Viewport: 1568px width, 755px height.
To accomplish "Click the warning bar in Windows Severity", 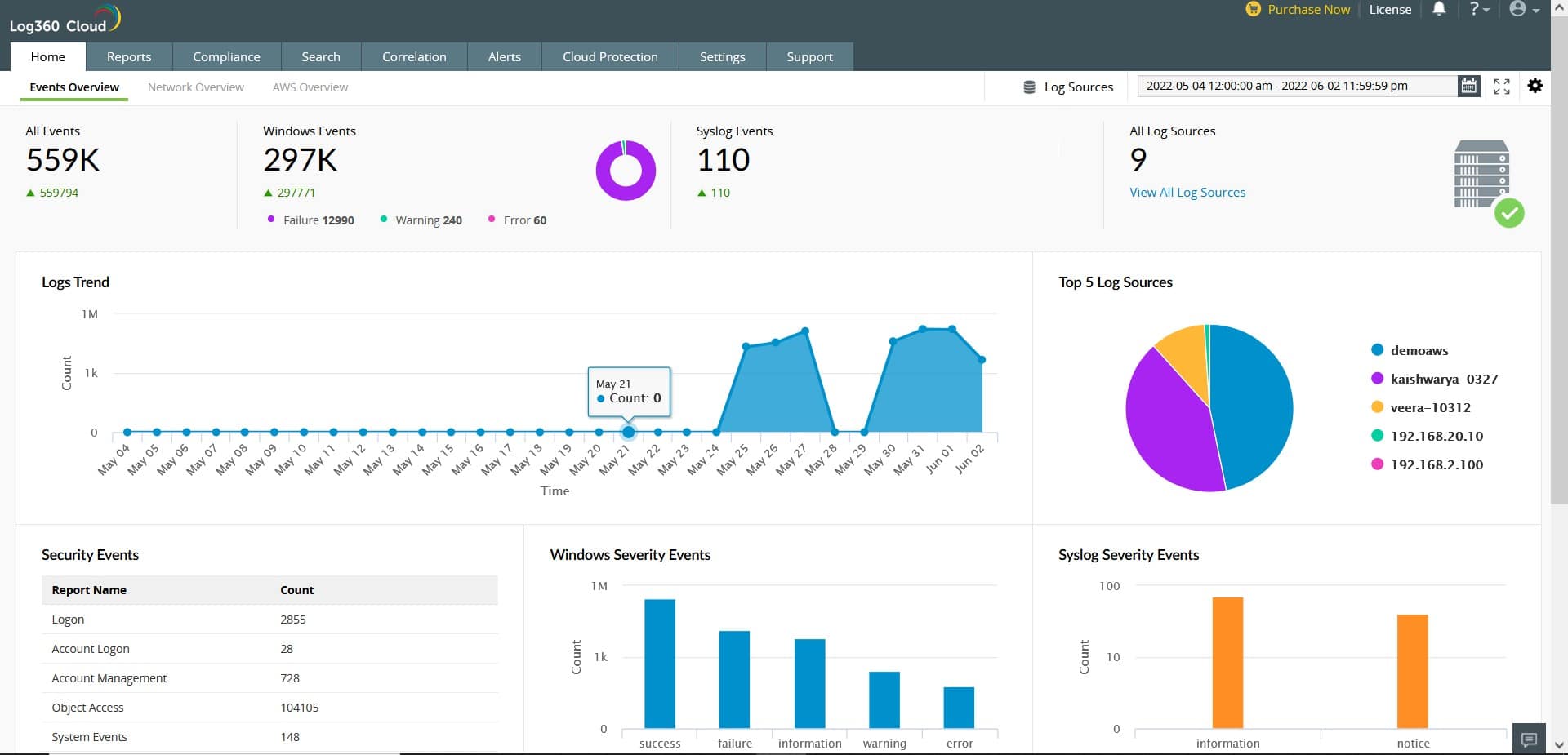I will pos(884,699).
